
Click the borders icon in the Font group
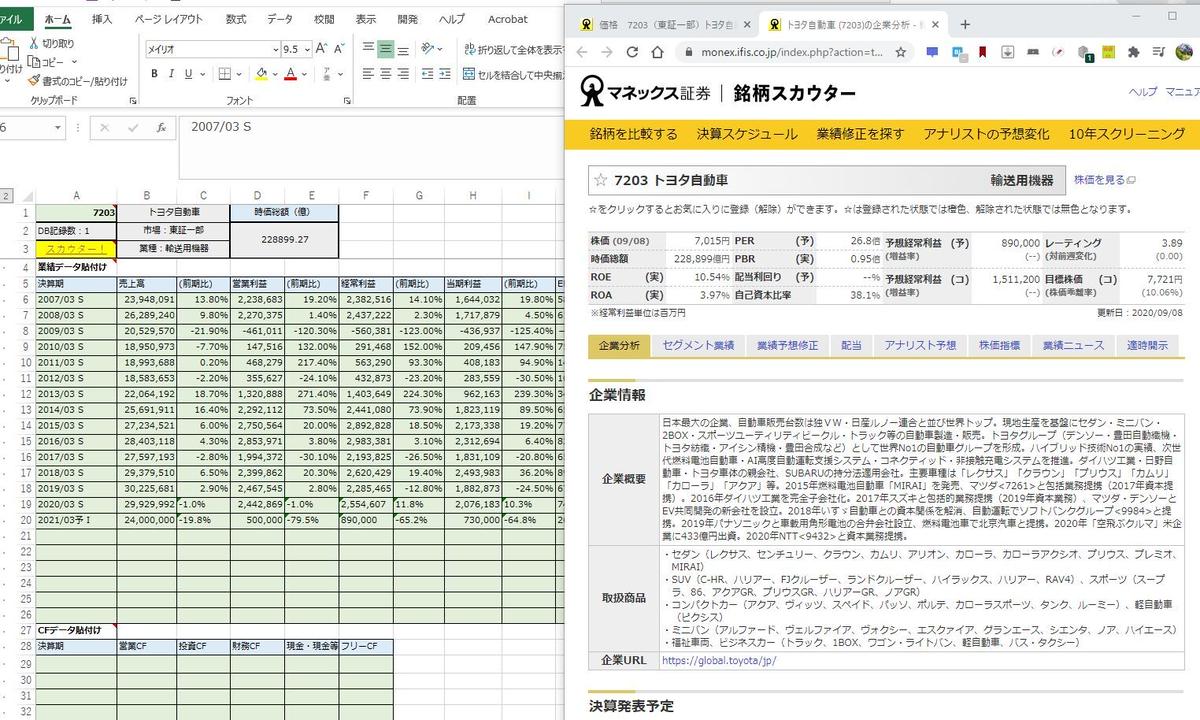pyautogui.click(x=224, y=74)
